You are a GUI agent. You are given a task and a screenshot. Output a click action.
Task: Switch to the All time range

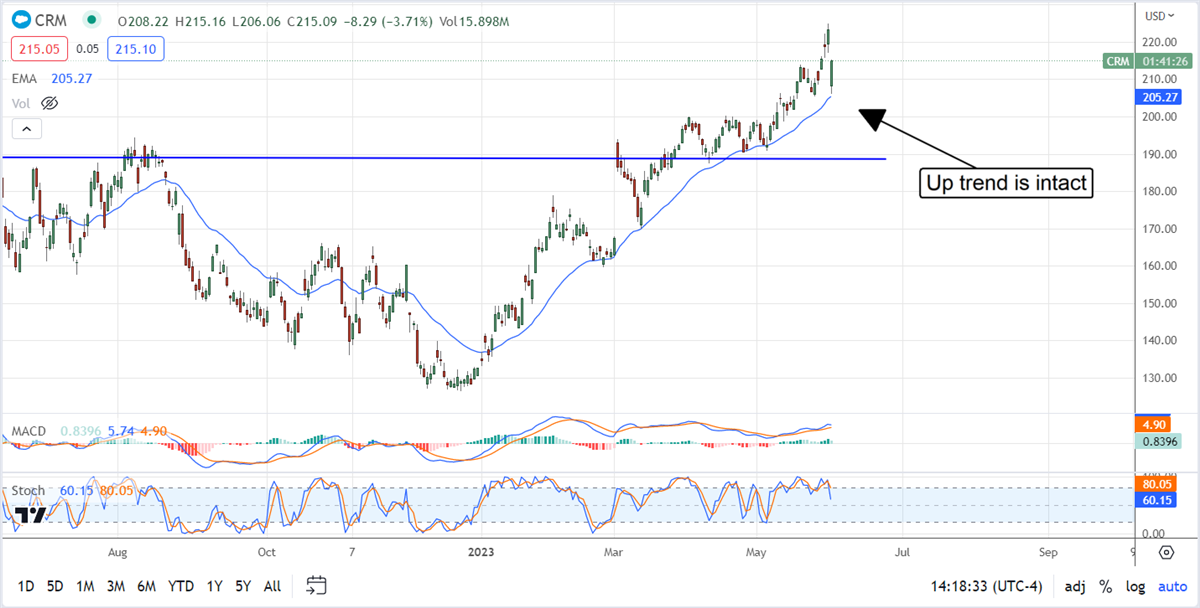272,585
